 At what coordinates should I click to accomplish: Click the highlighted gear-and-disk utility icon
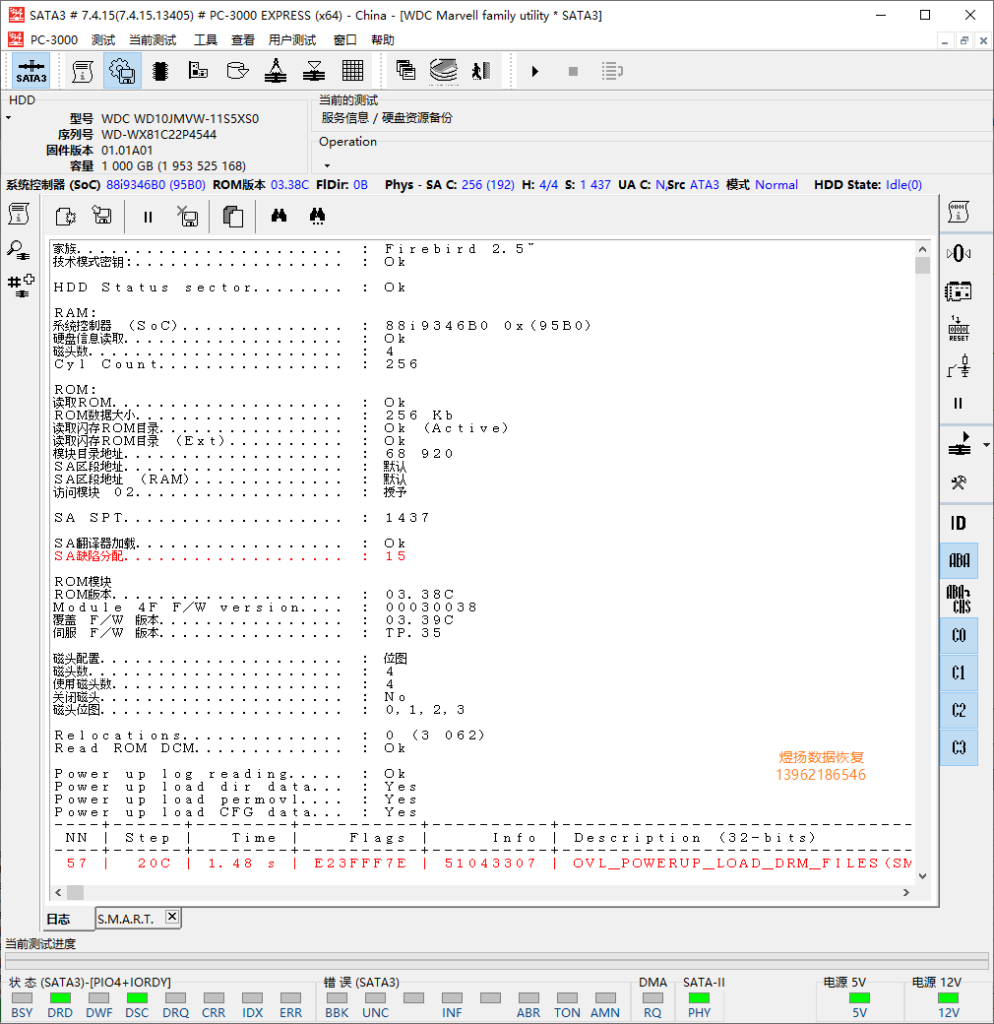(x=122, y=71)
